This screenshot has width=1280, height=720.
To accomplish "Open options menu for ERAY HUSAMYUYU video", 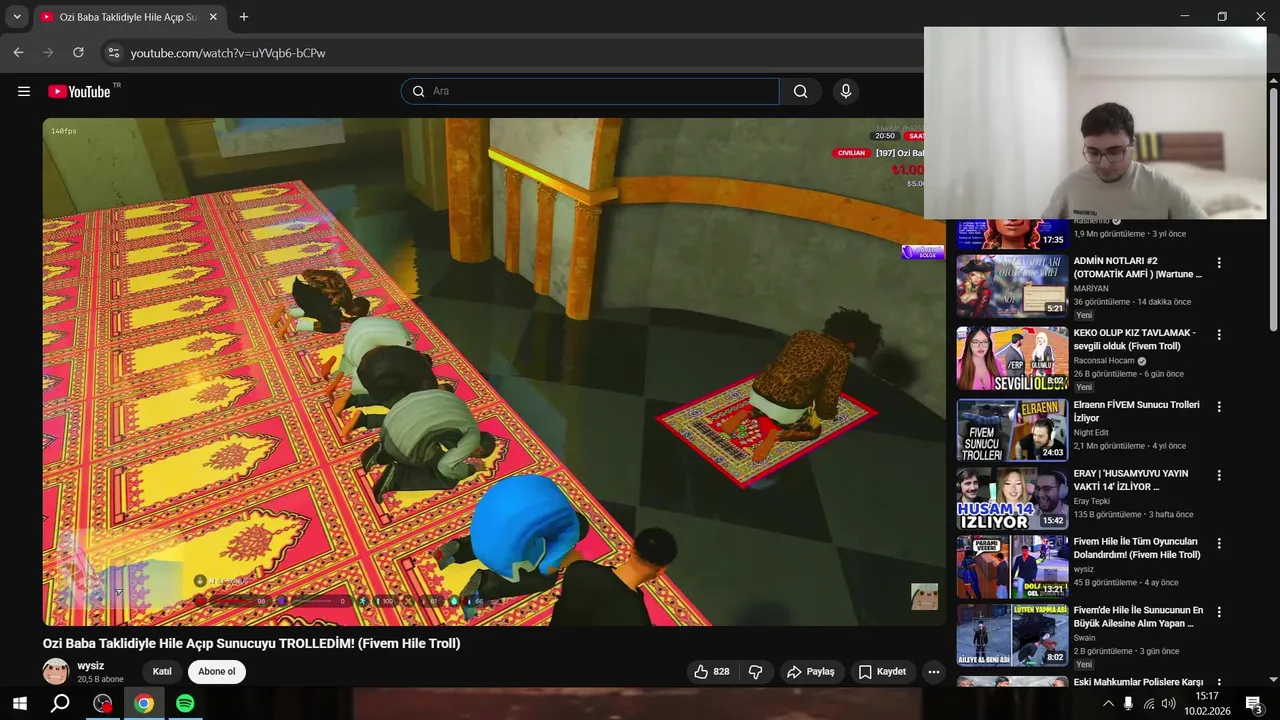I will (1218, 475).
